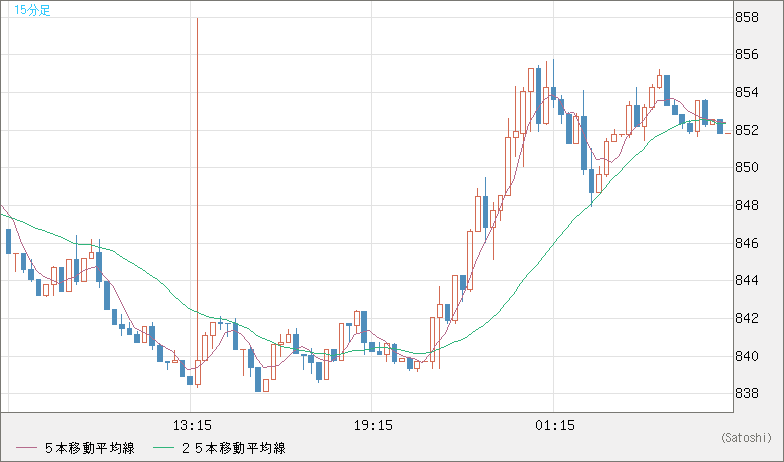Viewport: 784px width, 462px height.
Task: Select the 01:15 time axis label
Action: pos(554,426)
